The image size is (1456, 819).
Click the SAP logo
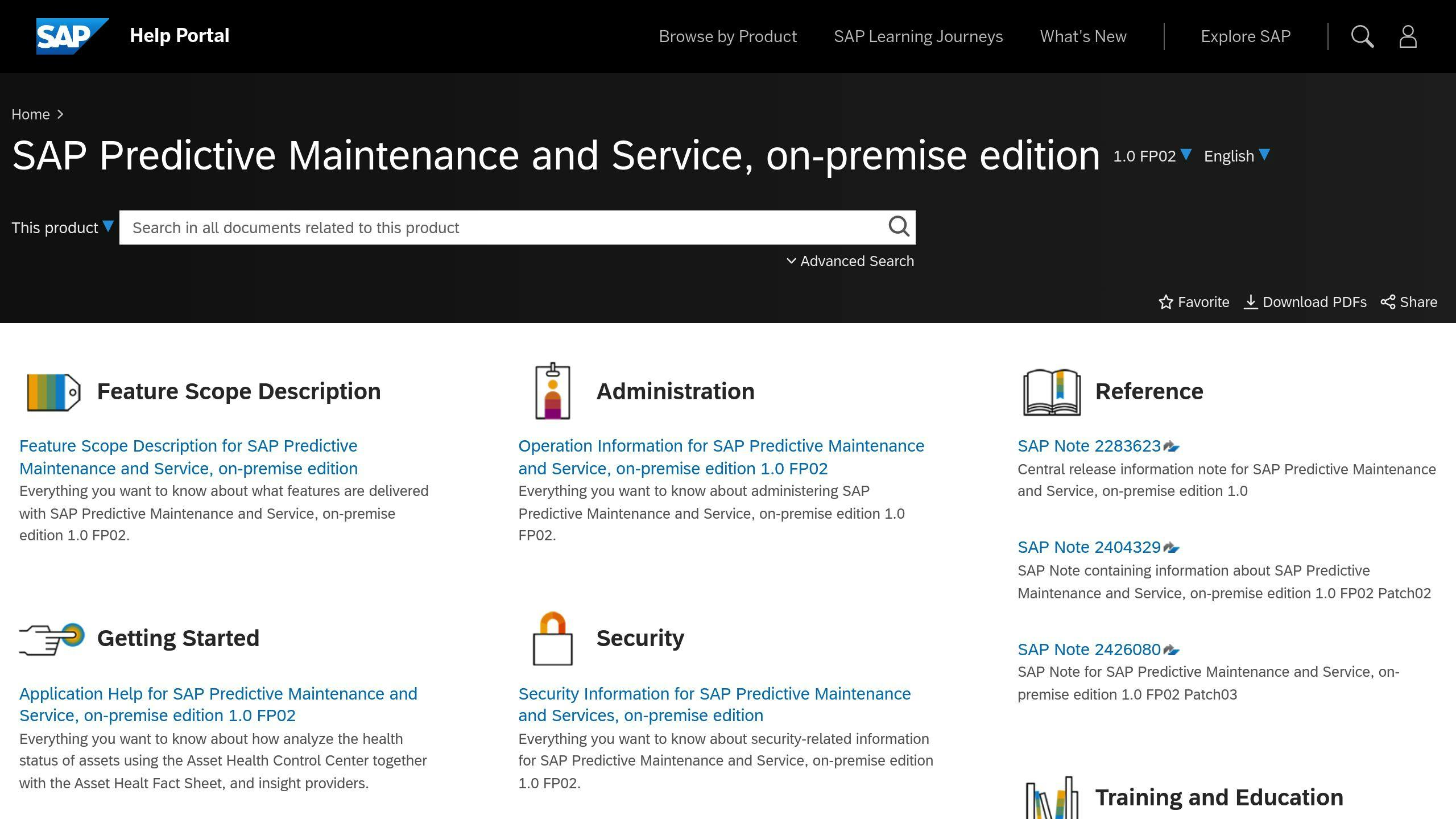(72, 36)
